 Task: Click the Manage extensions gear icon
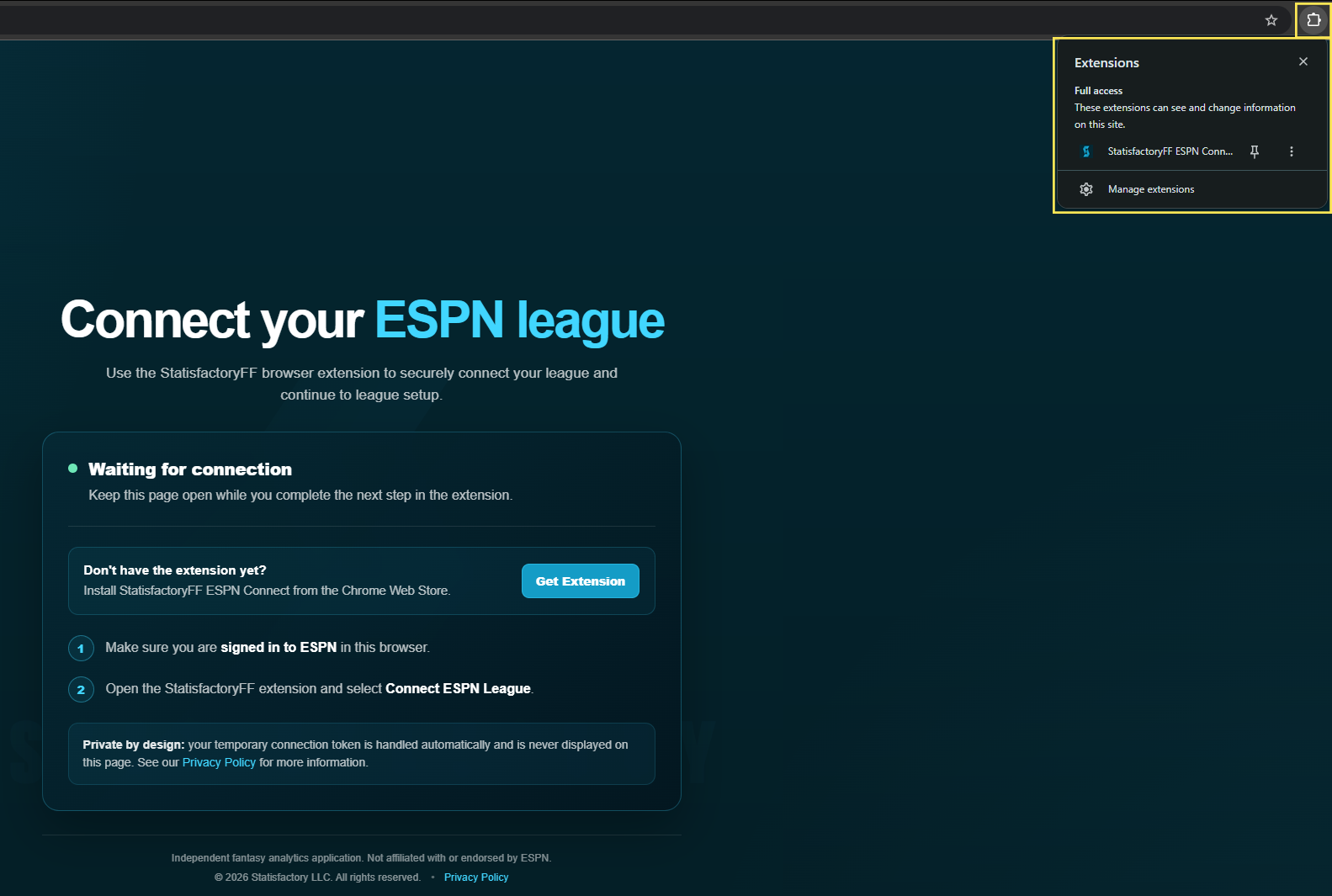click(x=1086, y=189)
